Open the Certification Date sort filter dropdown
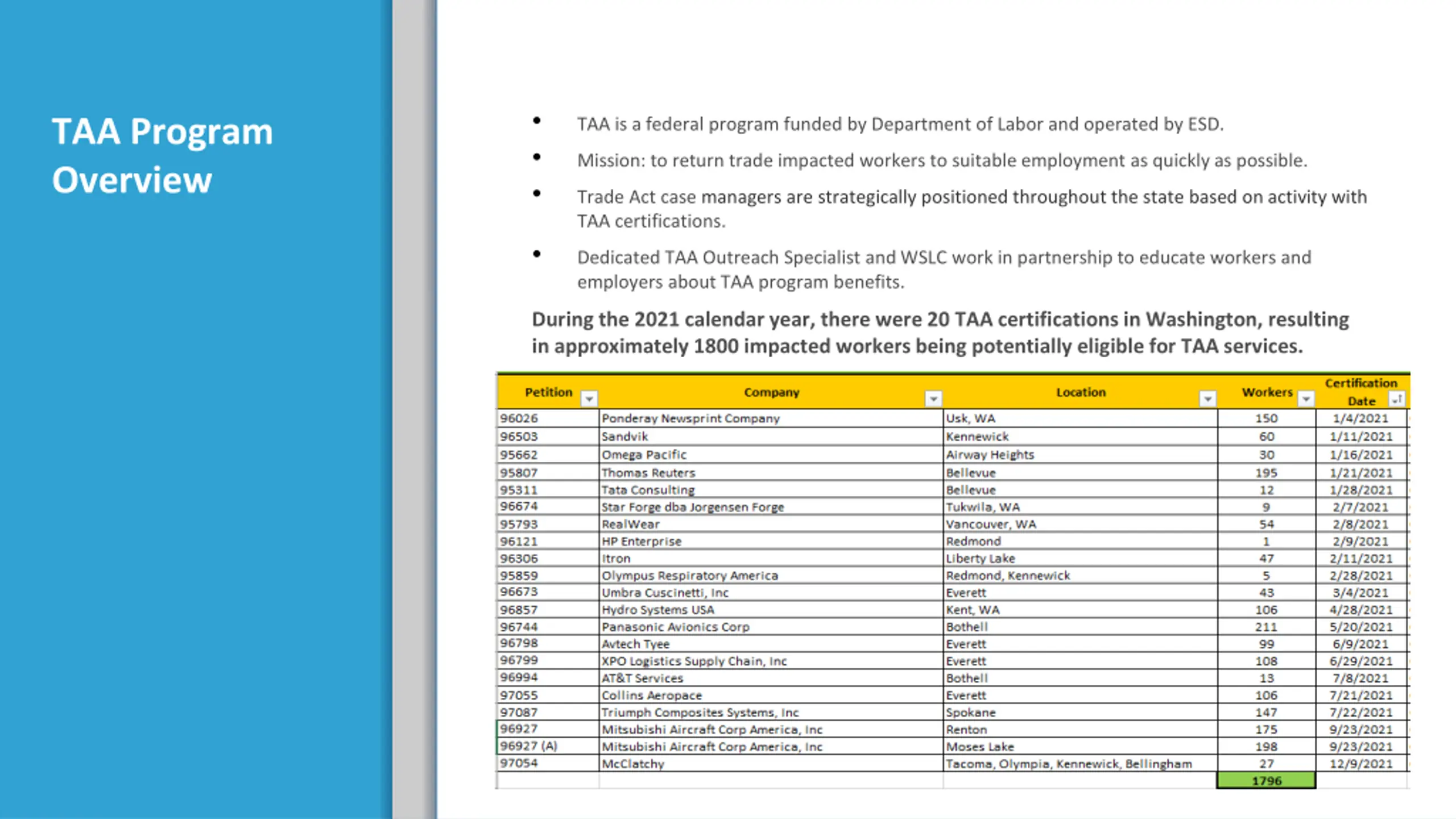The image size is (1456, 819). point(1397,399)
